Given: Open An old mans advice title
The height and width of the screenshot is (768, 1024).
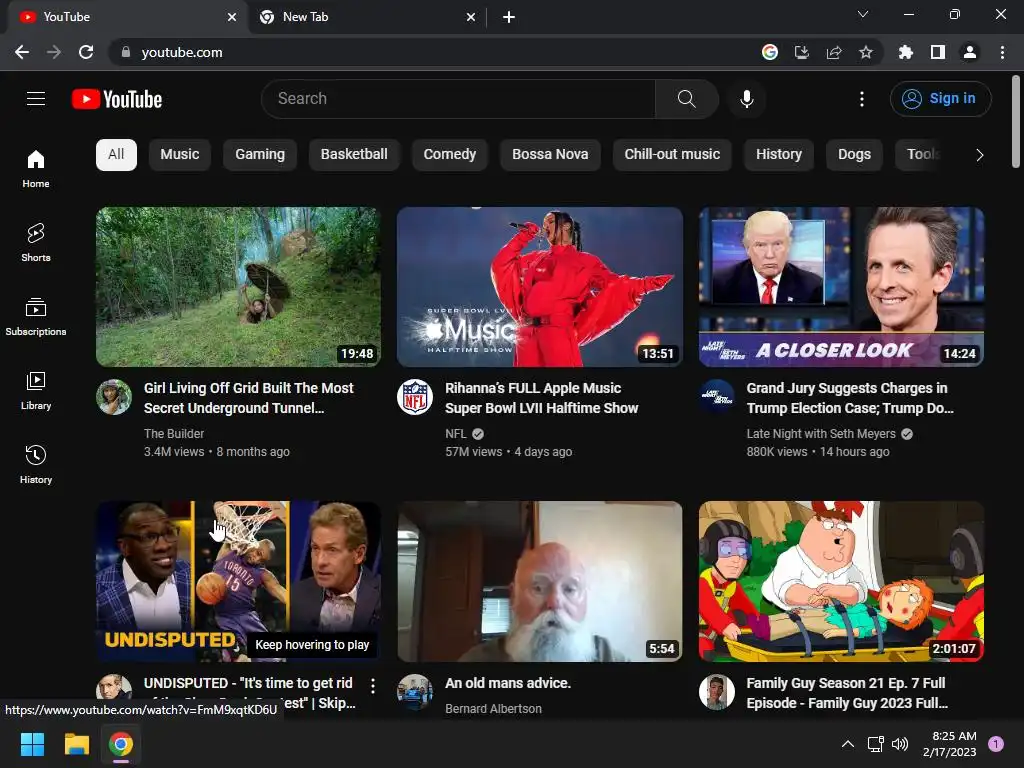Looking at the screenshot, I should click(x=507, y=683).
